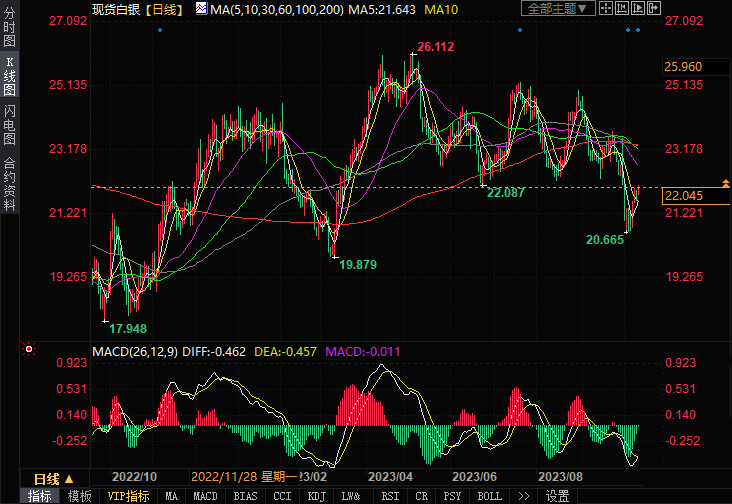
Task: Click the 设置 settings button
Action: (x=557, y=496)
